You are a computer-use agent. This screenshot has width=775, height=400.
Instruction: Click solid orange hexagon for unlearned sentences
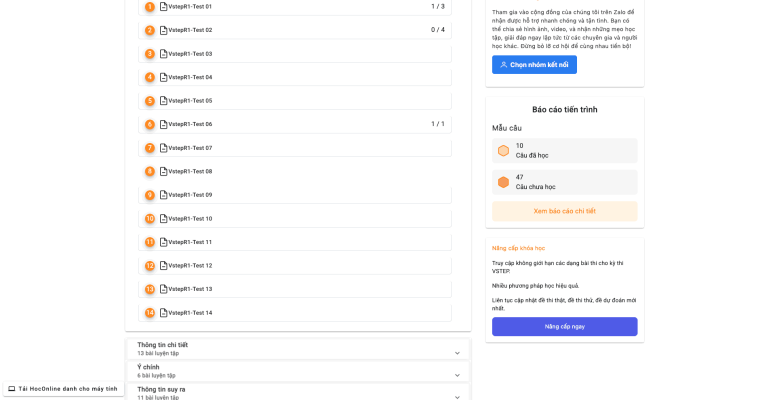(x=503, y=182)
